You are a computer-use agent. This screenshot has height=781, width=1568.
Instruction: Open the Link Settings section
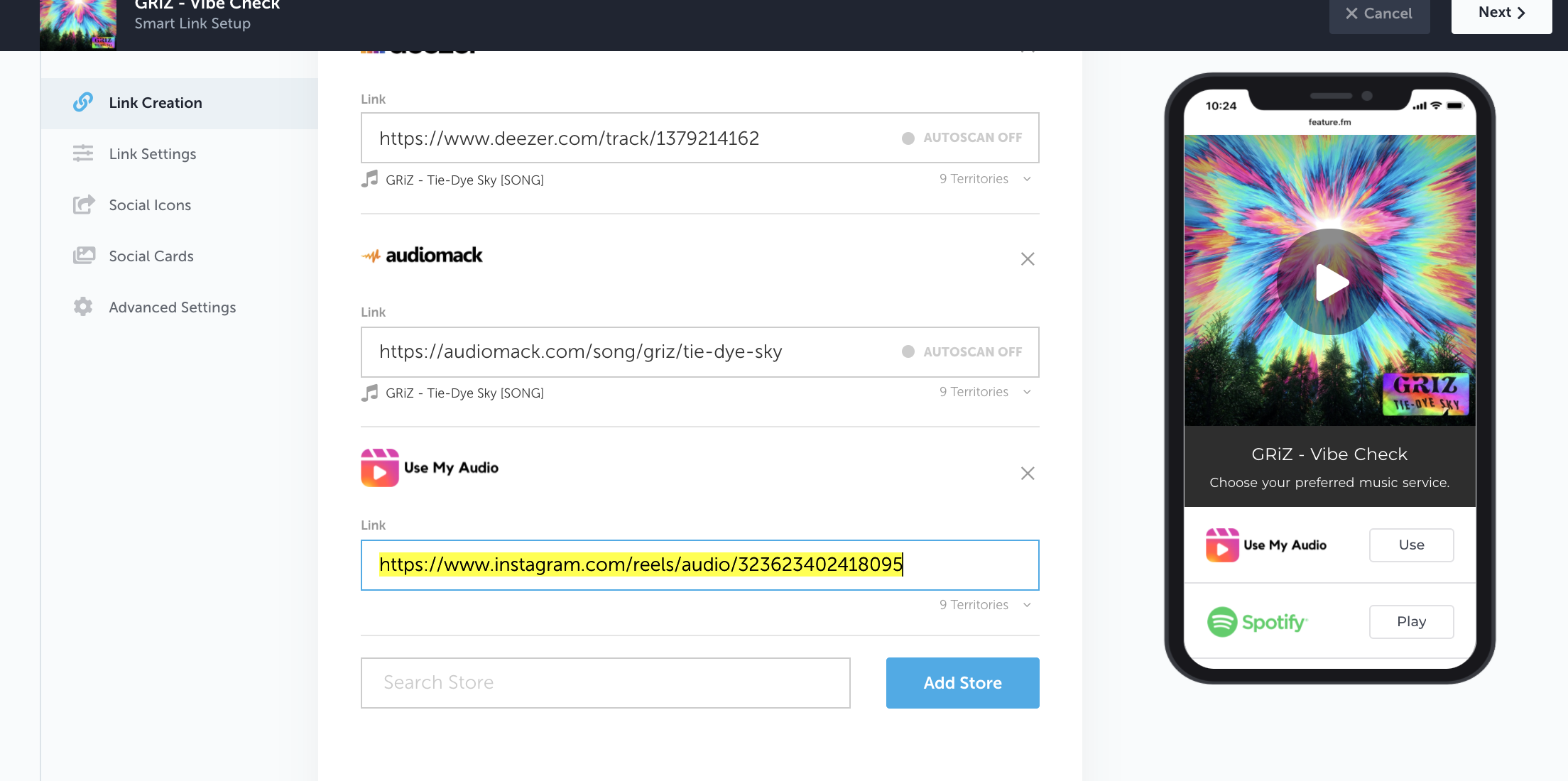coord(179,154)
